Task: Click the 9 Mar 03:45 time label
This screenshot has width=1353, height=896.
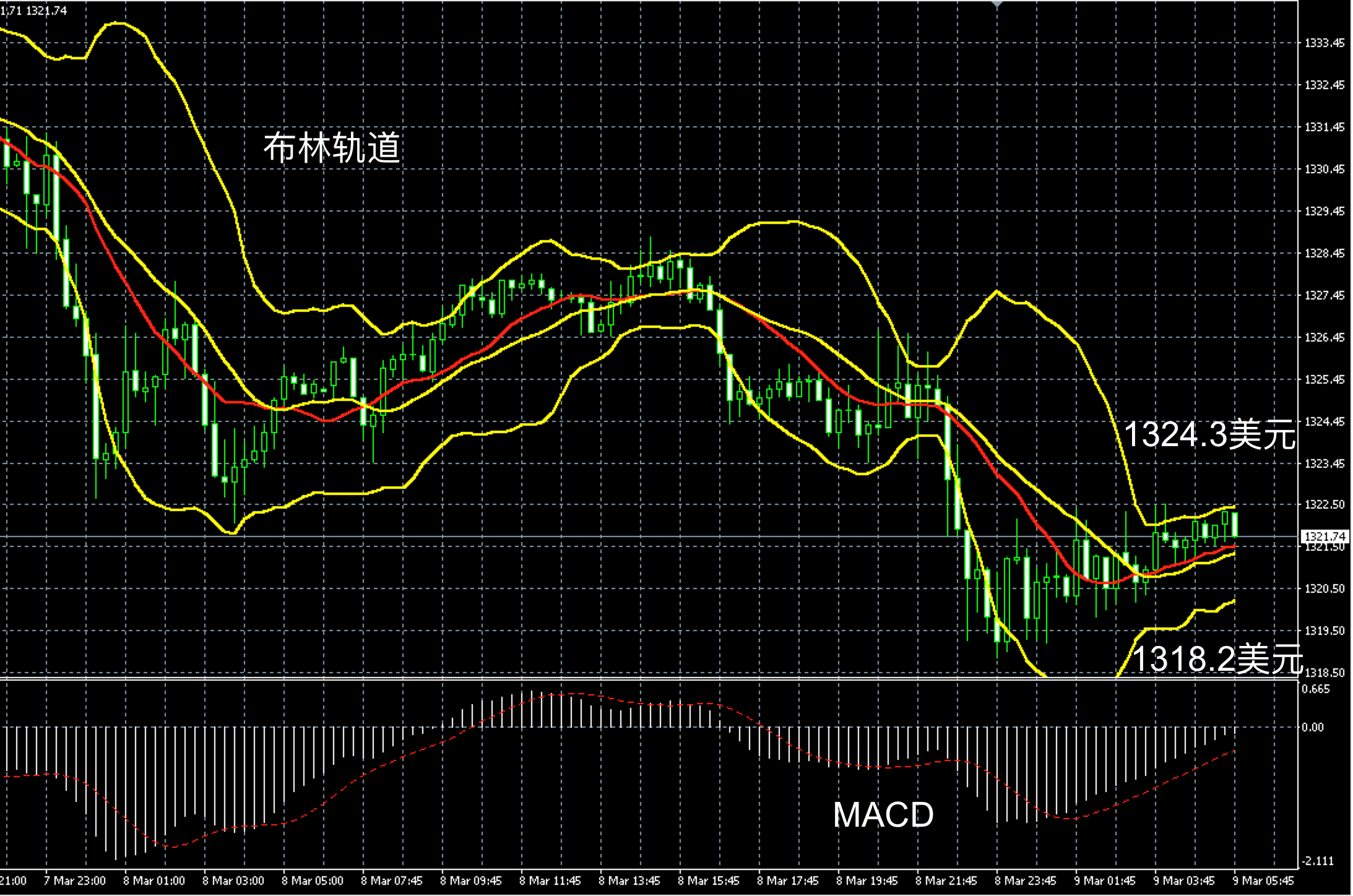Action: [x=1183, y=881]
